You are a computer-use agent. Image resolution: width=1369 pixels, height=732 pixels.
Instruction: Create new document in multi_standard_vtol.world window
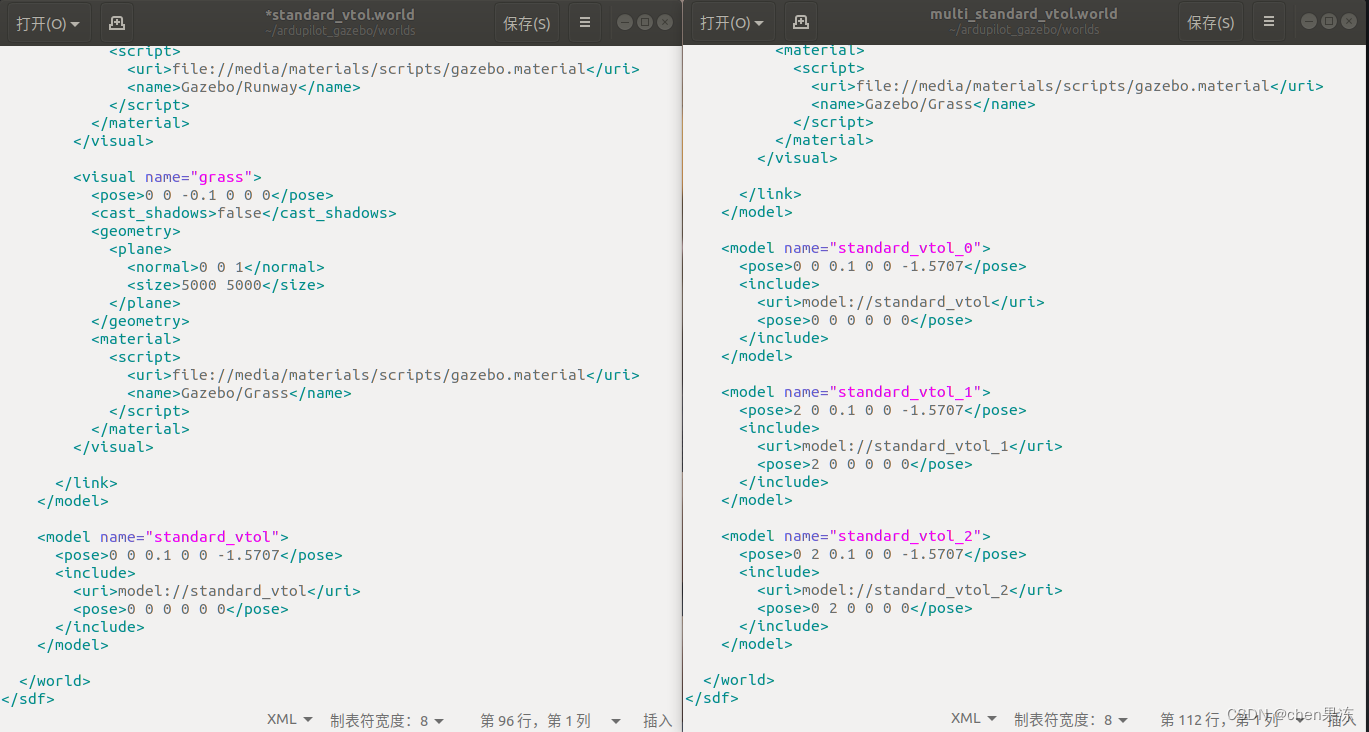coord(801,23)
